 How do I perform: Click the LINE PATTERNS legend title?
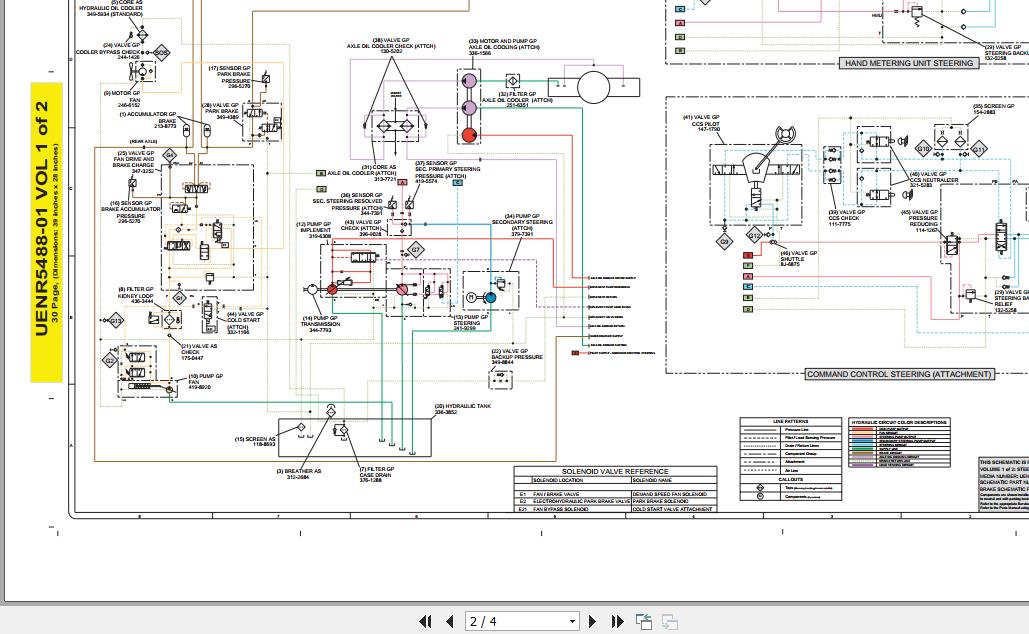[x=791, y=420]
